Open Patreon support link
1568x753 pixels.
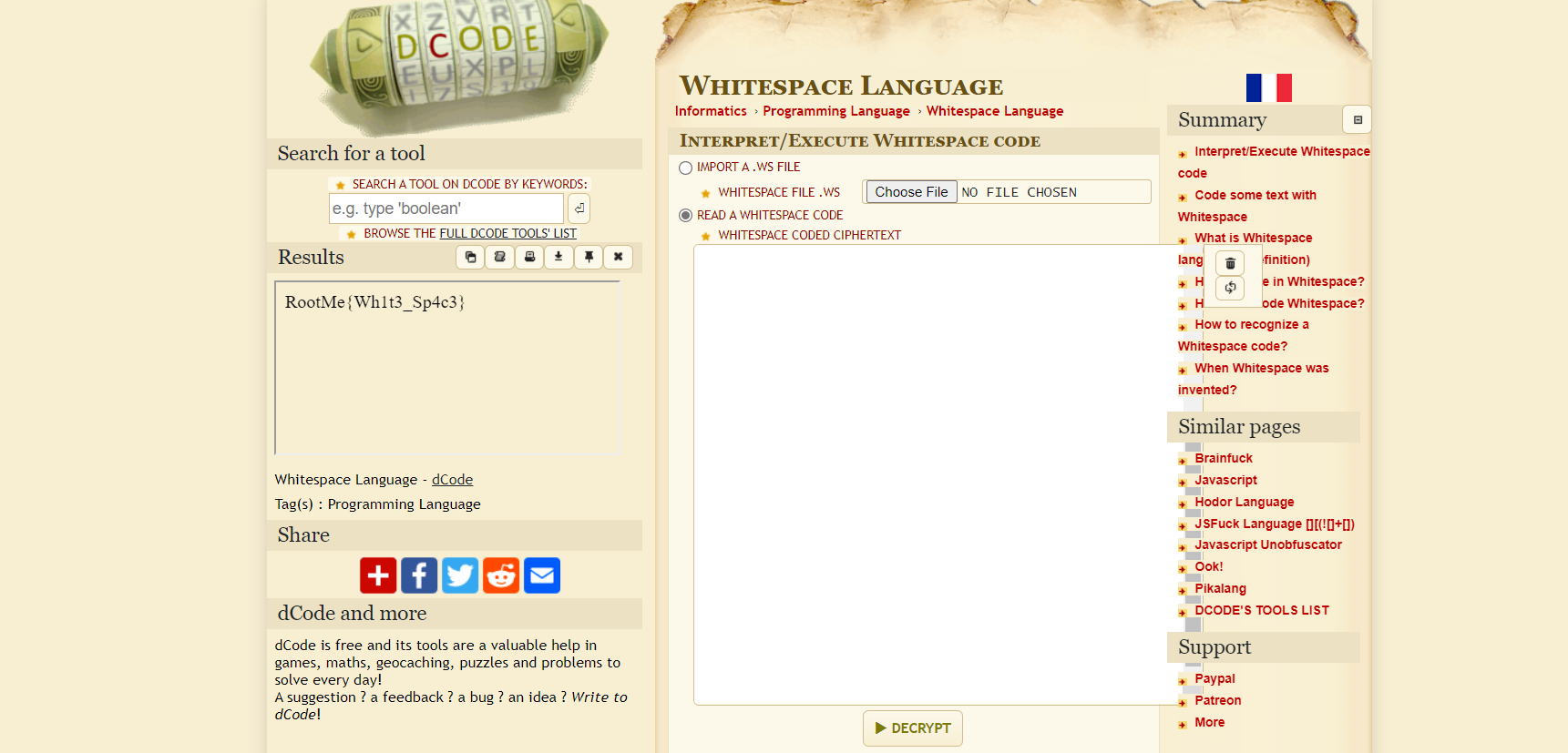[1218, 701]
